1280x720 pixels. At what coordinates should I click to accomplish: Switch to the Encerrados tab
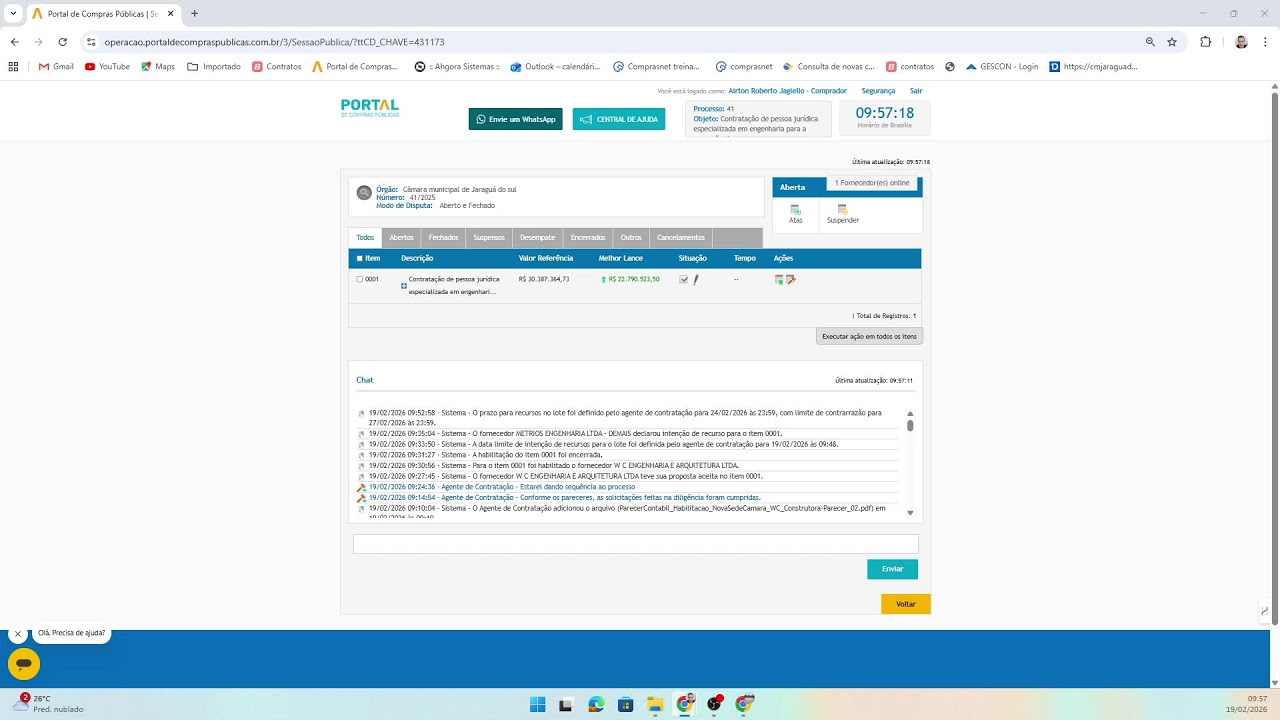coord(588,238)
